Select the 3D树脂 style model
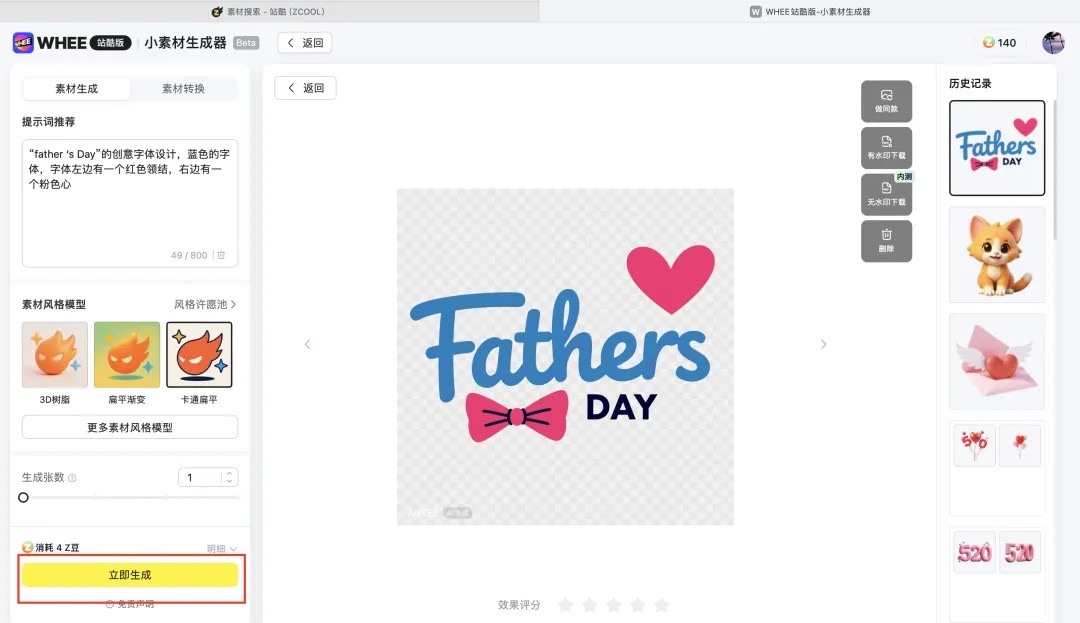This screenshot has height=623, width=1080. coord(54,354)
